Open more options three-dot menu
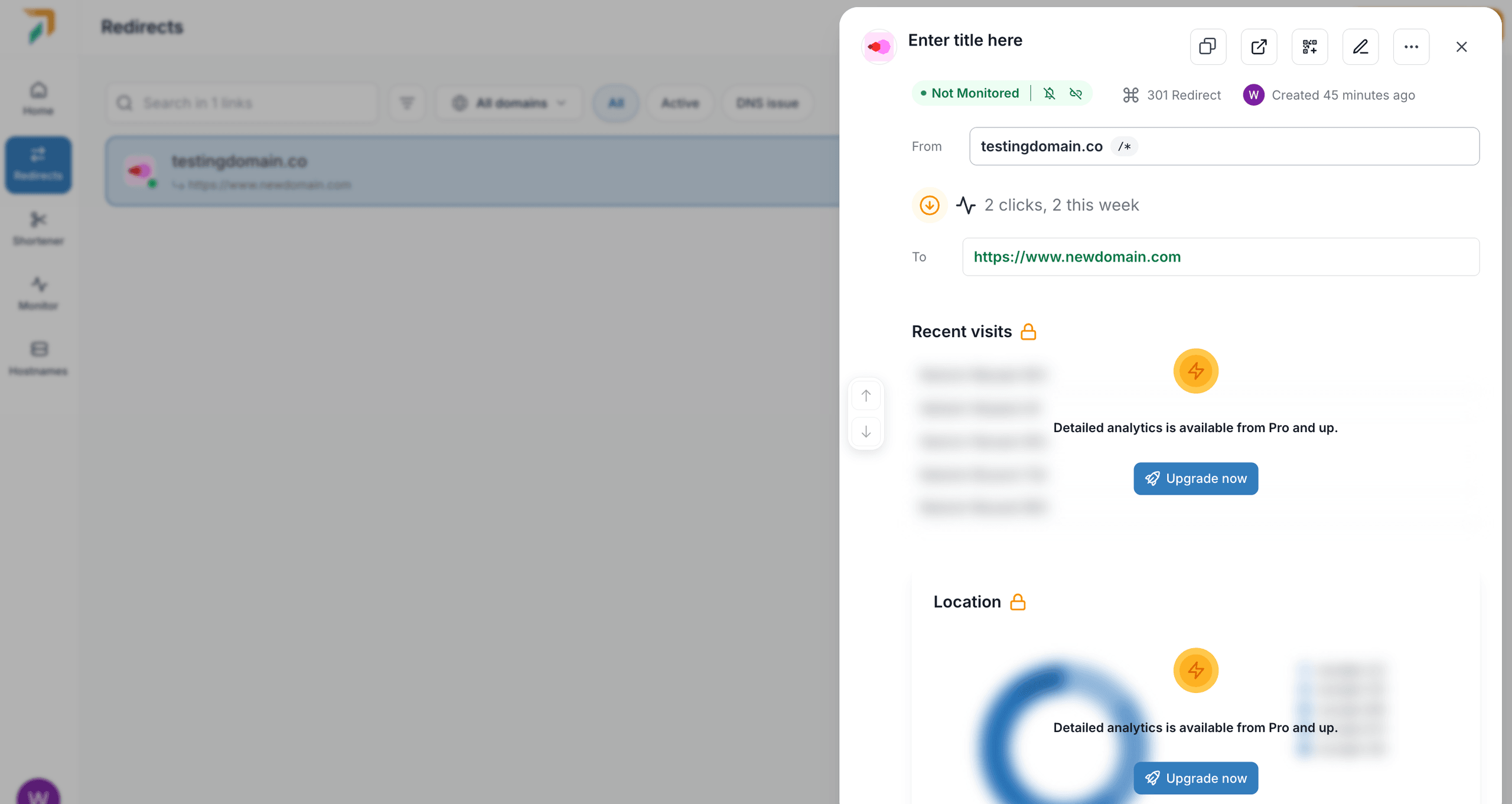The height and width of the screenshot is (804, 1512). 1411,47
